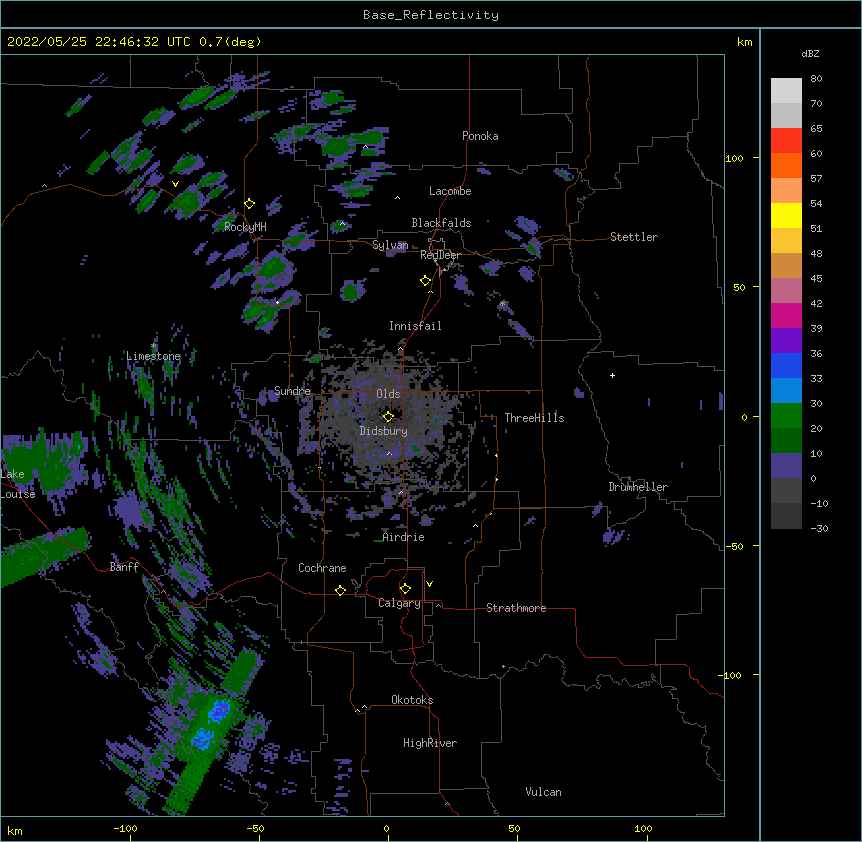Click the 80 dBZ light gray legend swatch
Screen dimensions: 862x842
click(786, 91)
